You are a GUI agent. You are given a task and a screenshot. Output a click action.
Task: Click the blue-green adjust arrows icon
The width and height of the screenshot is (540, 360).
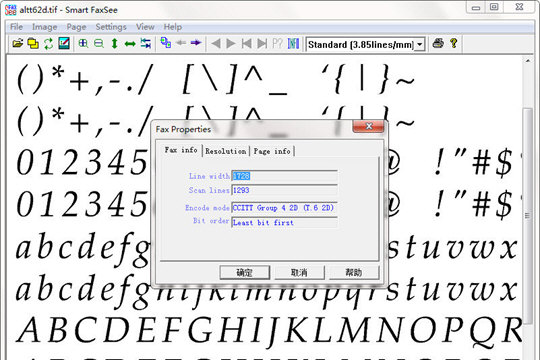[x=146, y=43]
